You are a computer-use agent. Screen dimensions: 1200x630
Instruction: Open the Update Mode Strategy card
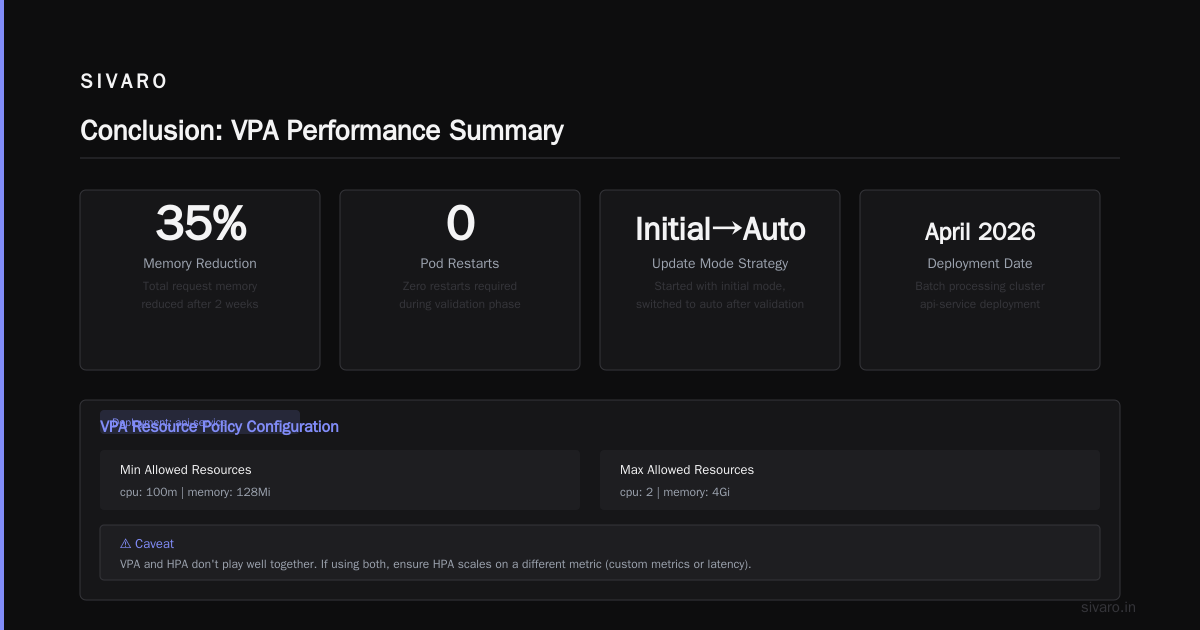[720, 280]
